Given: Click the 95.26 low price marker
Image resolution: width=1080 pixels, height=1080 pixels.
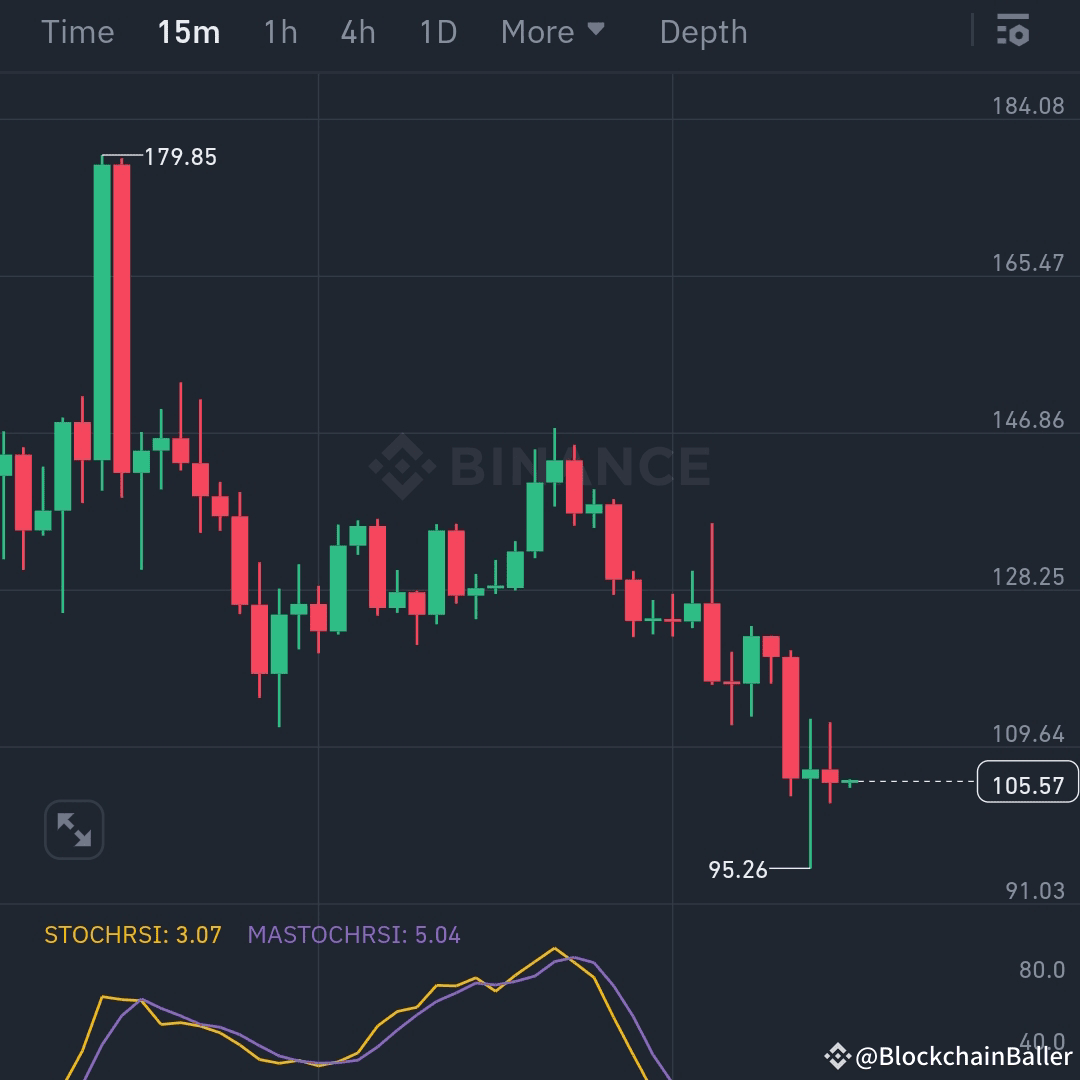Looking at the screenshot, I should [x=738, y=870].
